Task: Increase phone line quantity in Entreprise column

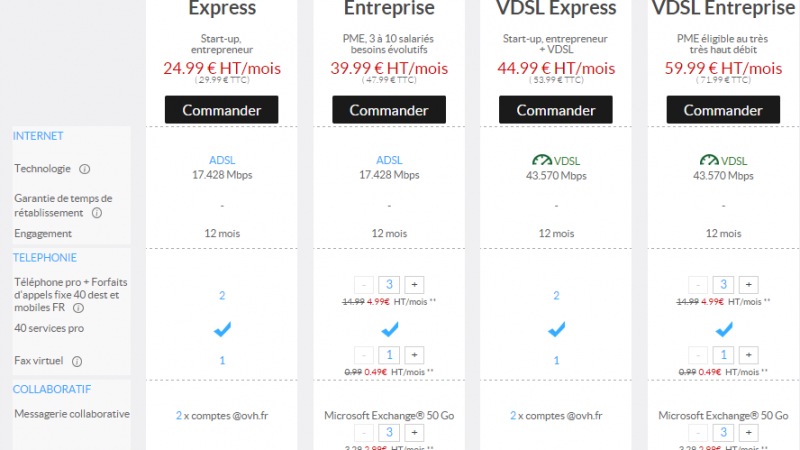Action: click(415, 285)
